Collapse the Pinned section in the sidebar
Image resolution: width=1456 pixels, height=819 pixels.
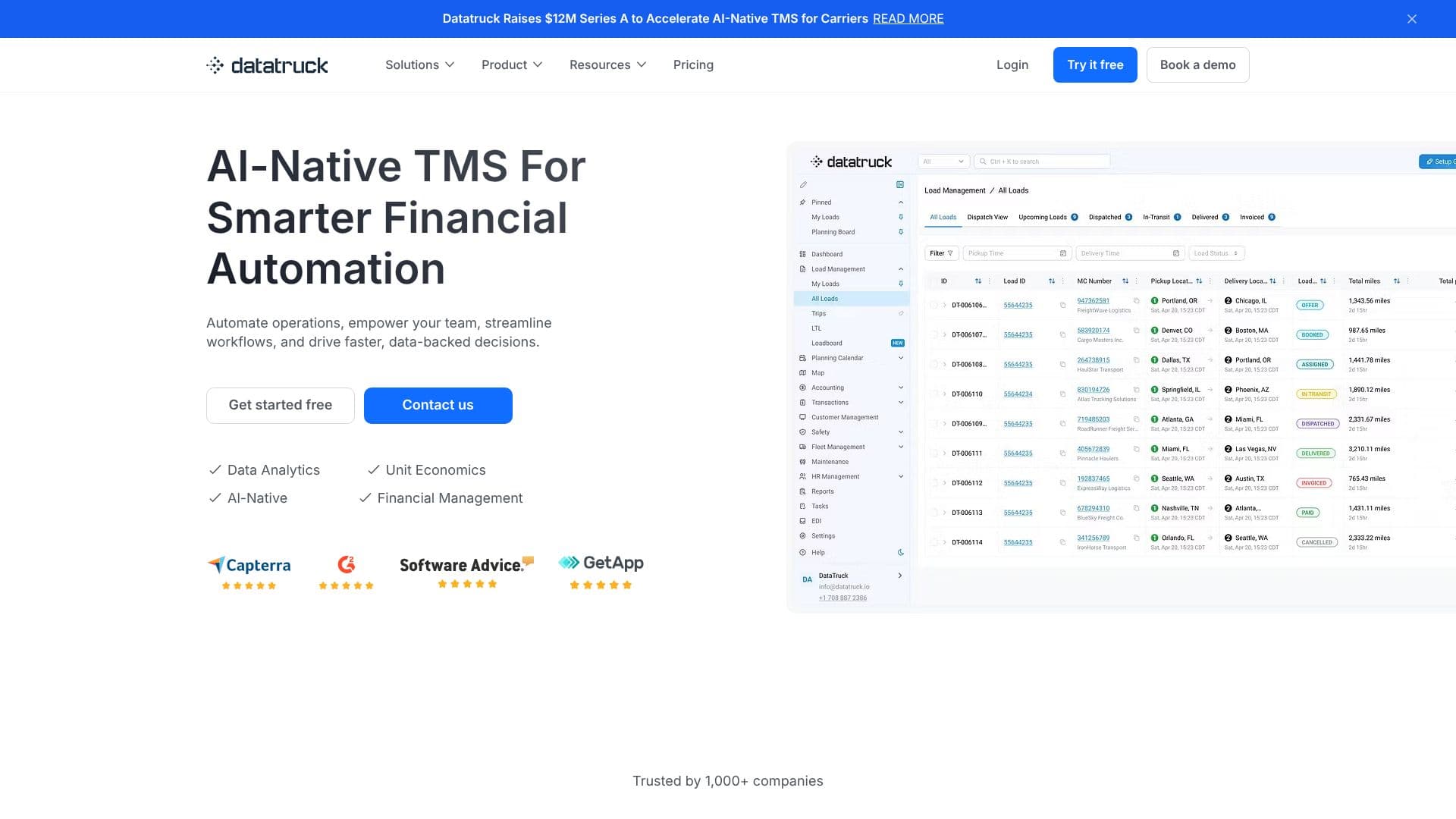(901, 202)
